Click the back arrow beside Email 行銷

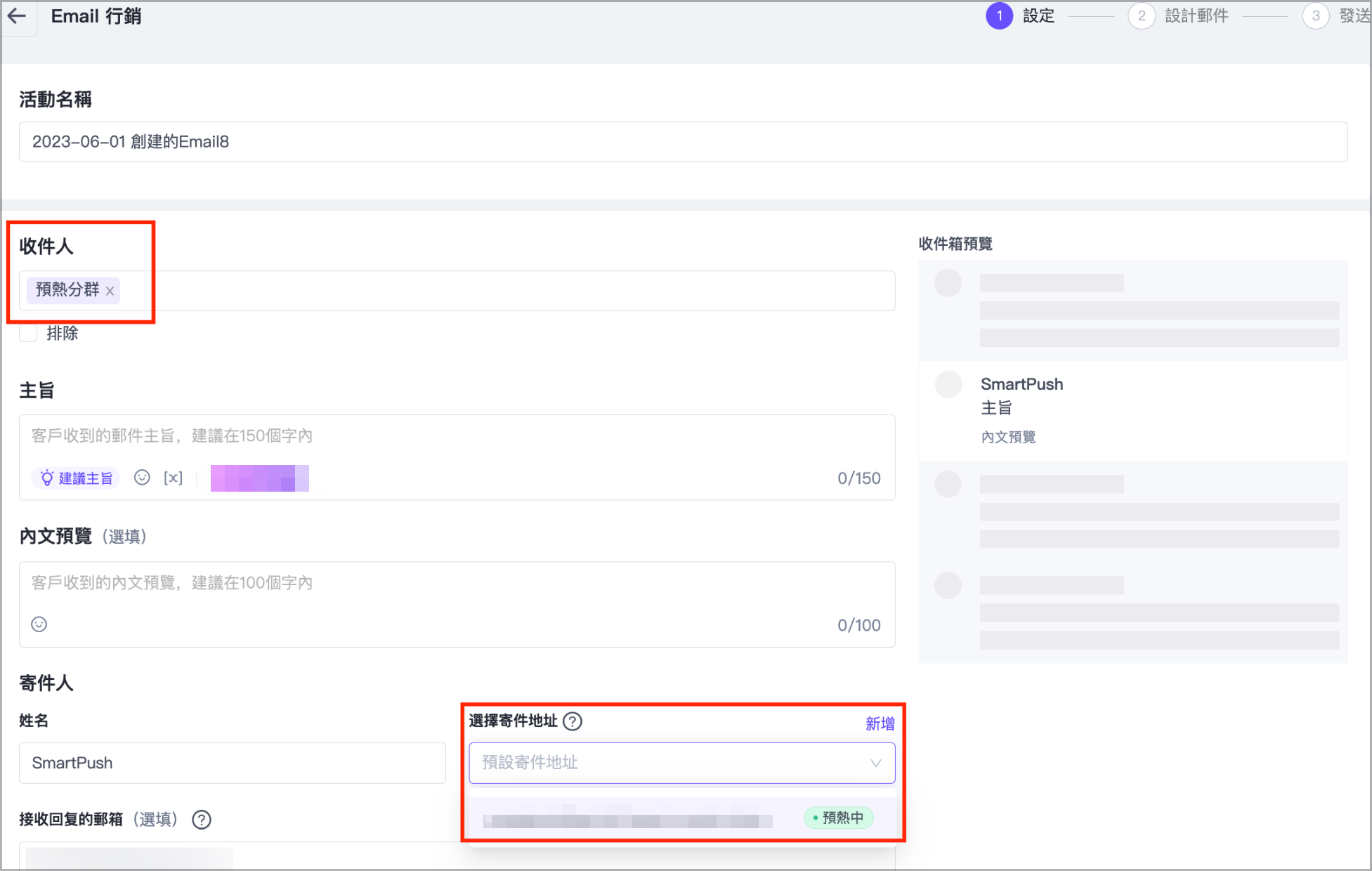pos(18,16)
